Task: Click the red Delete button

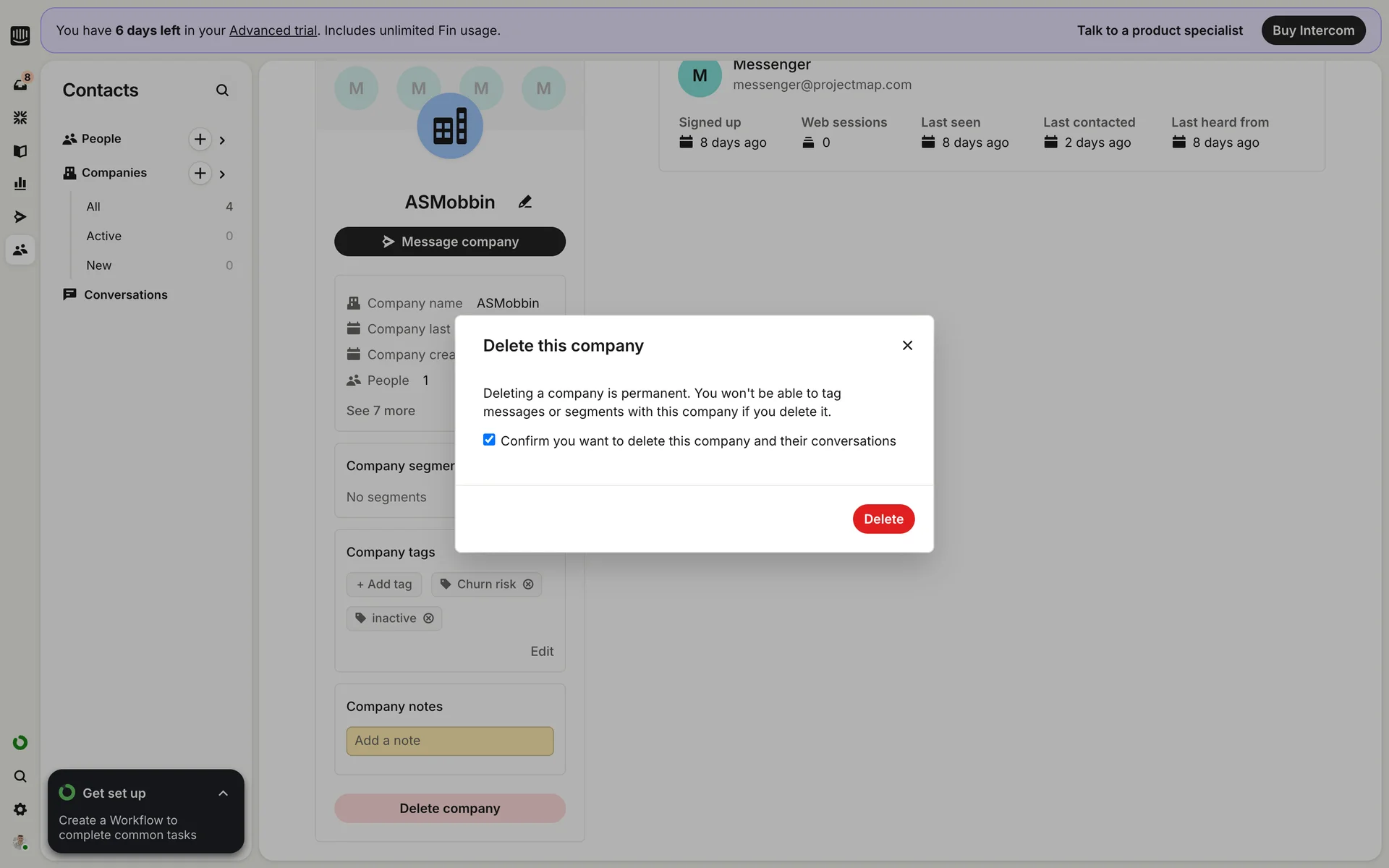Action: (x=883, y=519)
